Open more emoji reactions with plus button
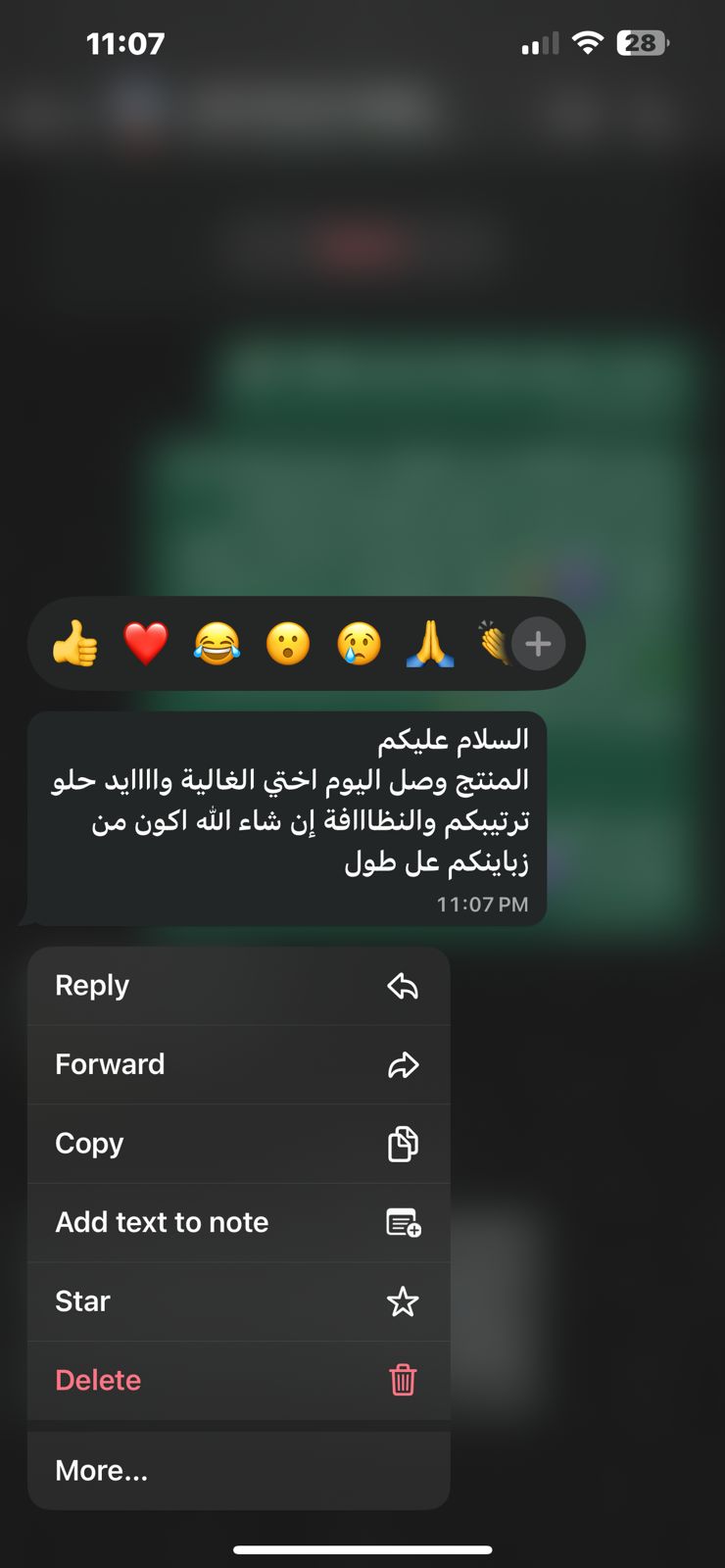The width and height of the screenshot is (725, 1568). (539, 644)
